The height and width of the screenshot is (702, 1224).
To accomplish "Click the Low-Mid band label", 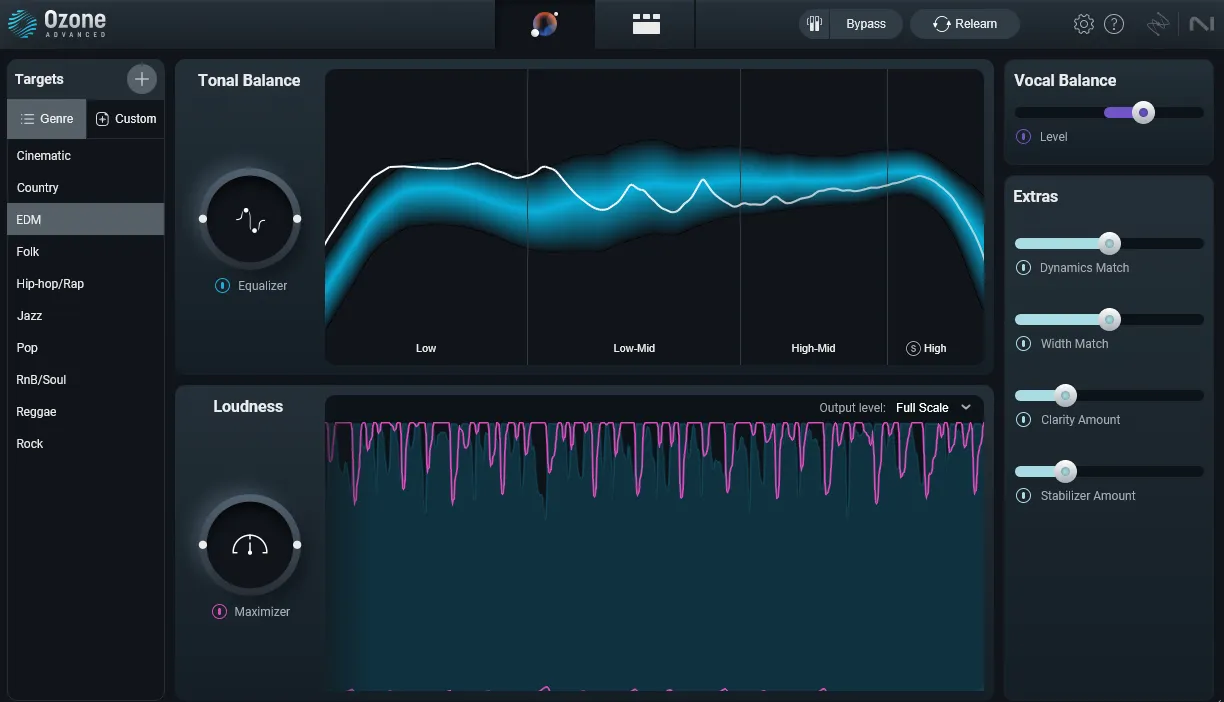I will 634,348.
